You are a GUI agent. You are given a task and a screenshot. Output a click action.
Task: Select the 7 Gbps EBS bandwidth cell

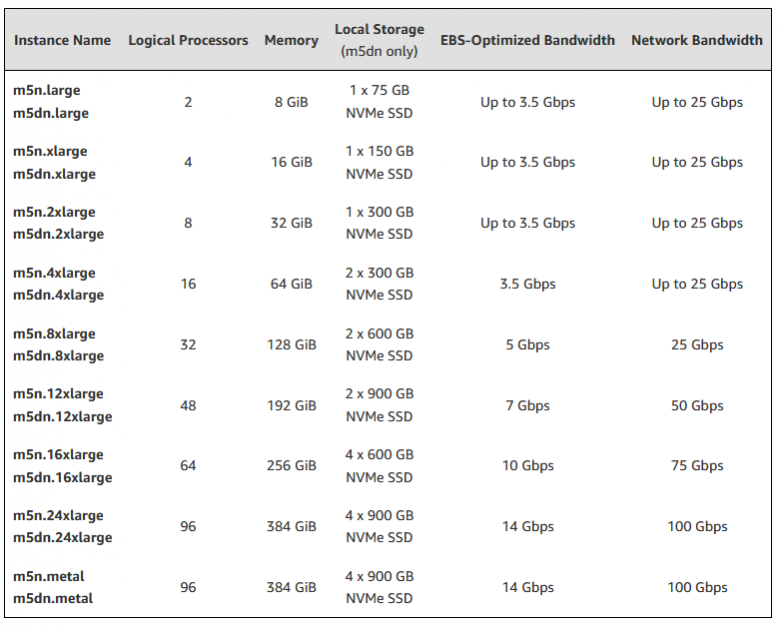coord(527,405)
